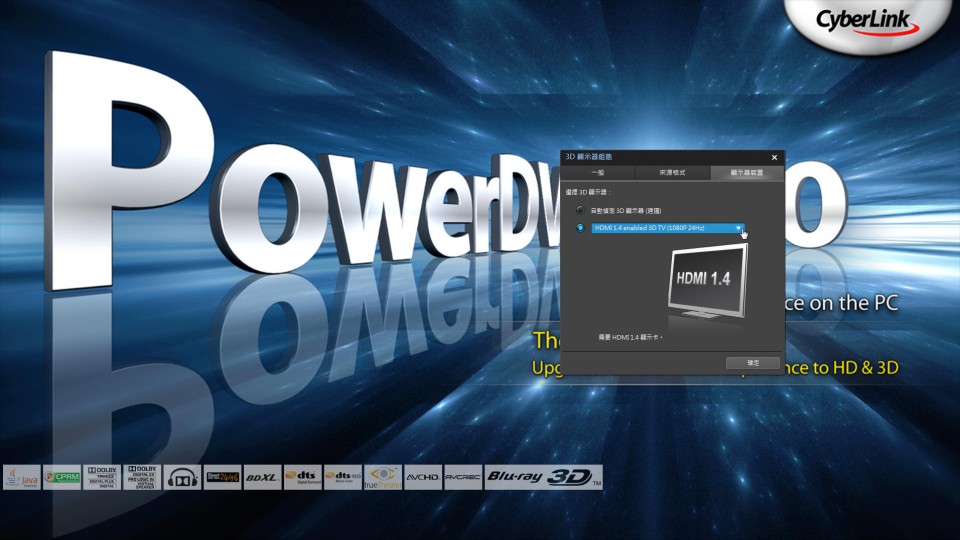Click the Dolby TrueHD Digital Plus badge
Viewport: 960px width, 540px height.
click(x=102, y=477)
